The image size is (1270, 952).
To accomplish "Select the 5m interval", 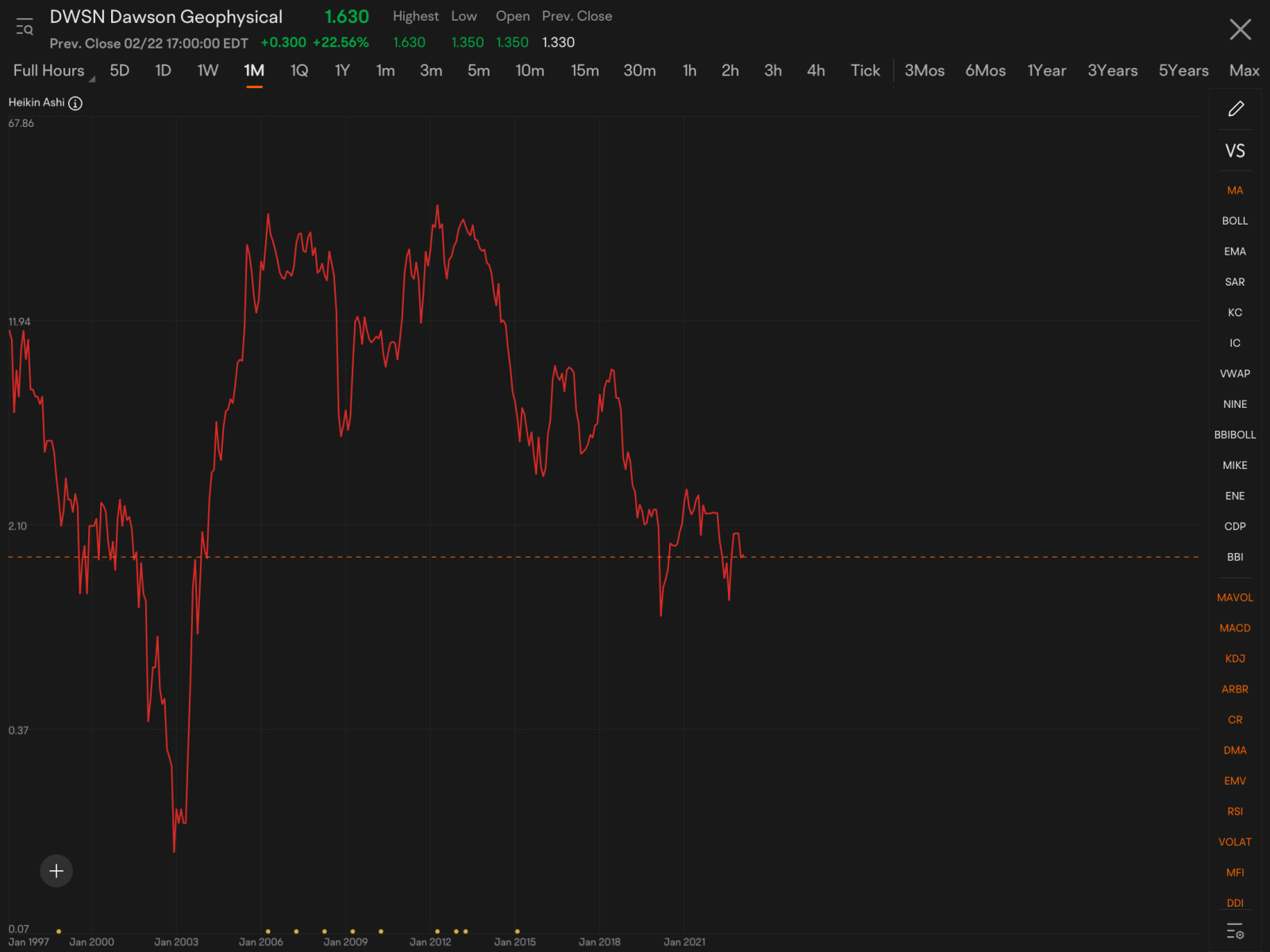I will pyautogui.click(x=479, y=71).
